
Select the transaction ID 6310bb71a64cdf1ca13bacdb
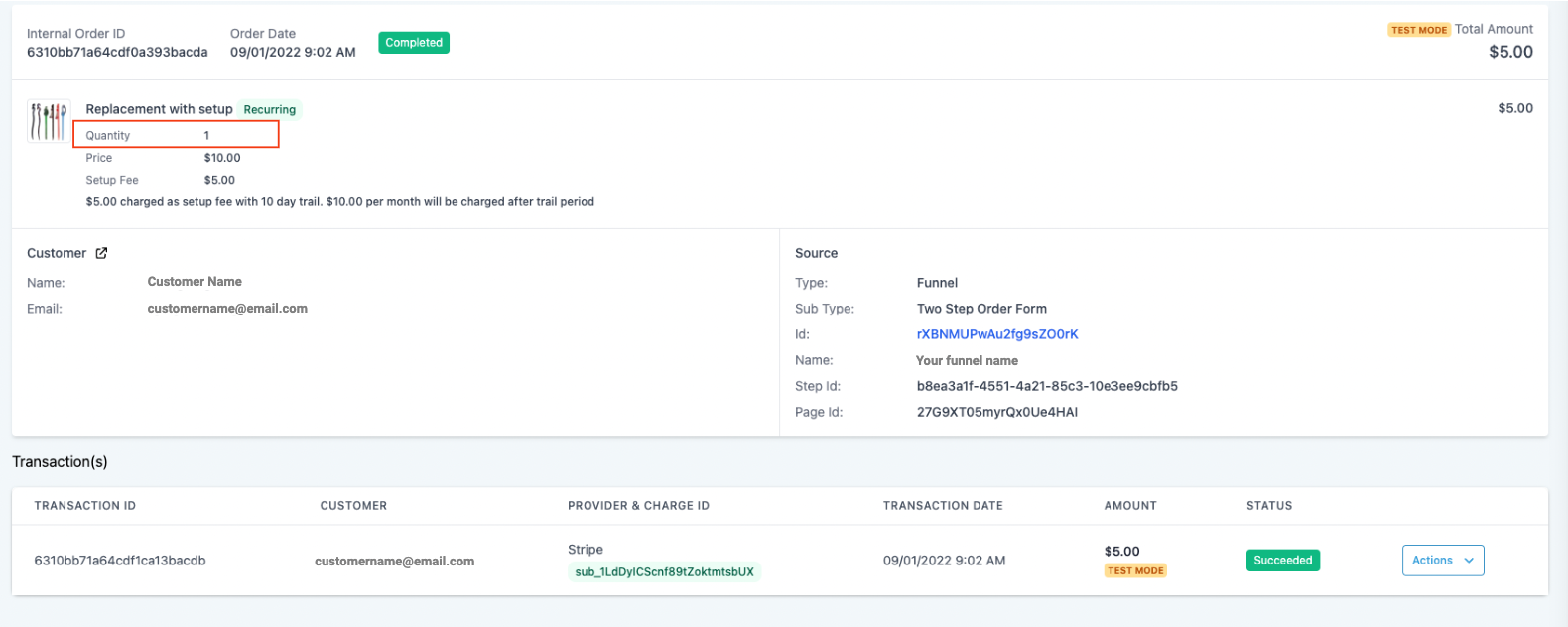[120, 561]
